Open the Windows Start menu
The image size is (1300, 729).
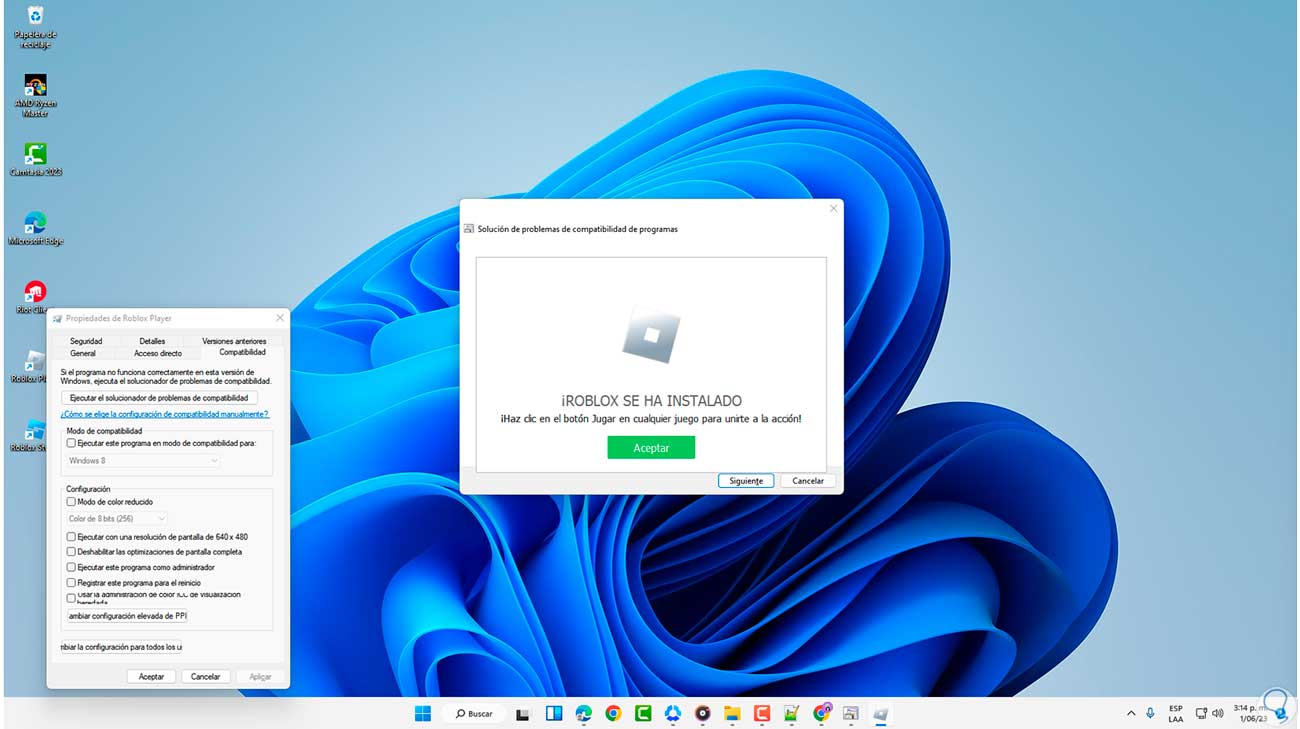[423, 713]
